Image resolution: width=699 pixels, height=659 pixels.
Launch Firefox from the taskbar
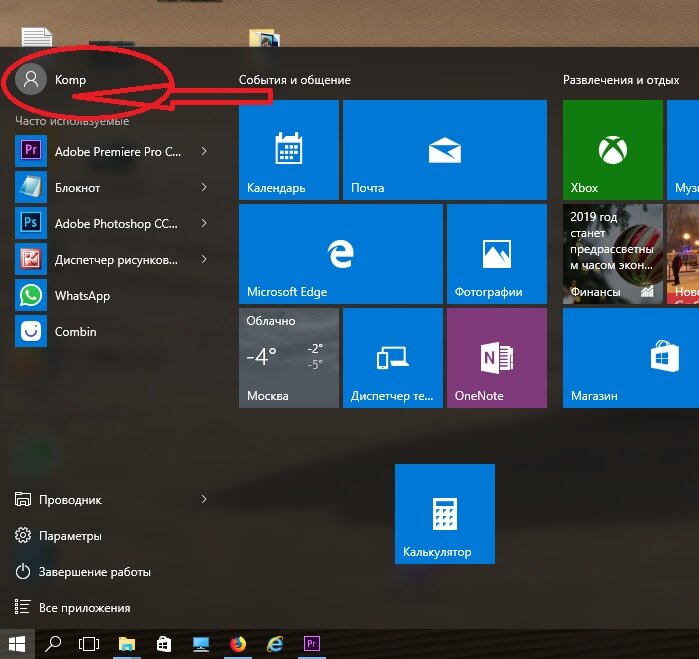[238, 644]
